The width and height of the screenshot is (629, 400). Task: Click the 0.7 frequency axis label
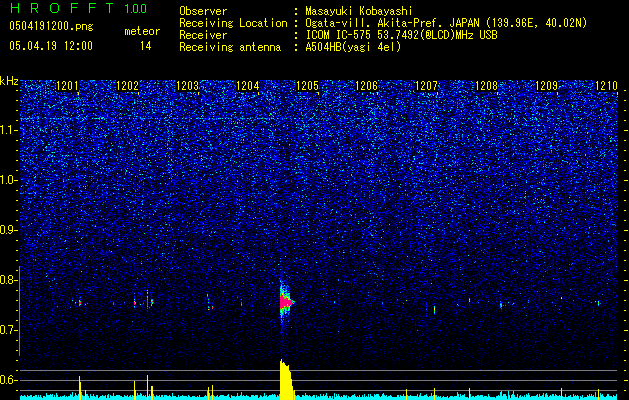click(8, 330)
